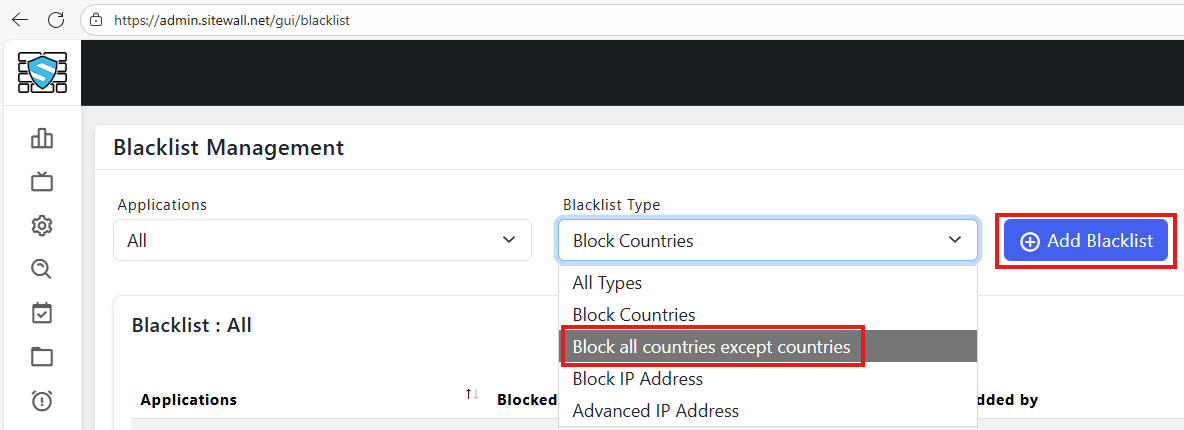The height and width of the screenshot is (430, 1184).
Task: Select the All Types option
Action: (x=607, y=283)
